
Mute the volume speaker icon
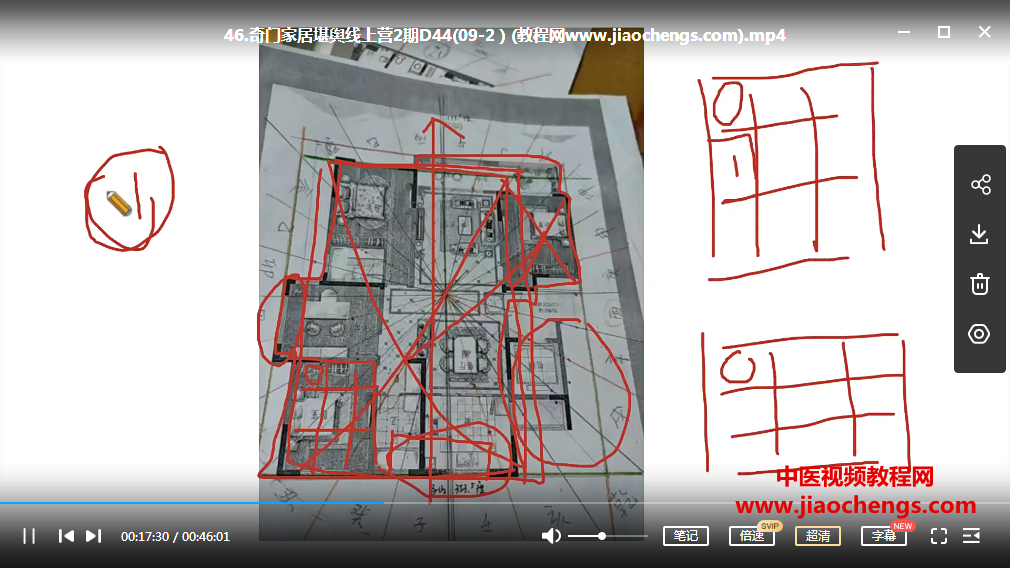(551, 536)
